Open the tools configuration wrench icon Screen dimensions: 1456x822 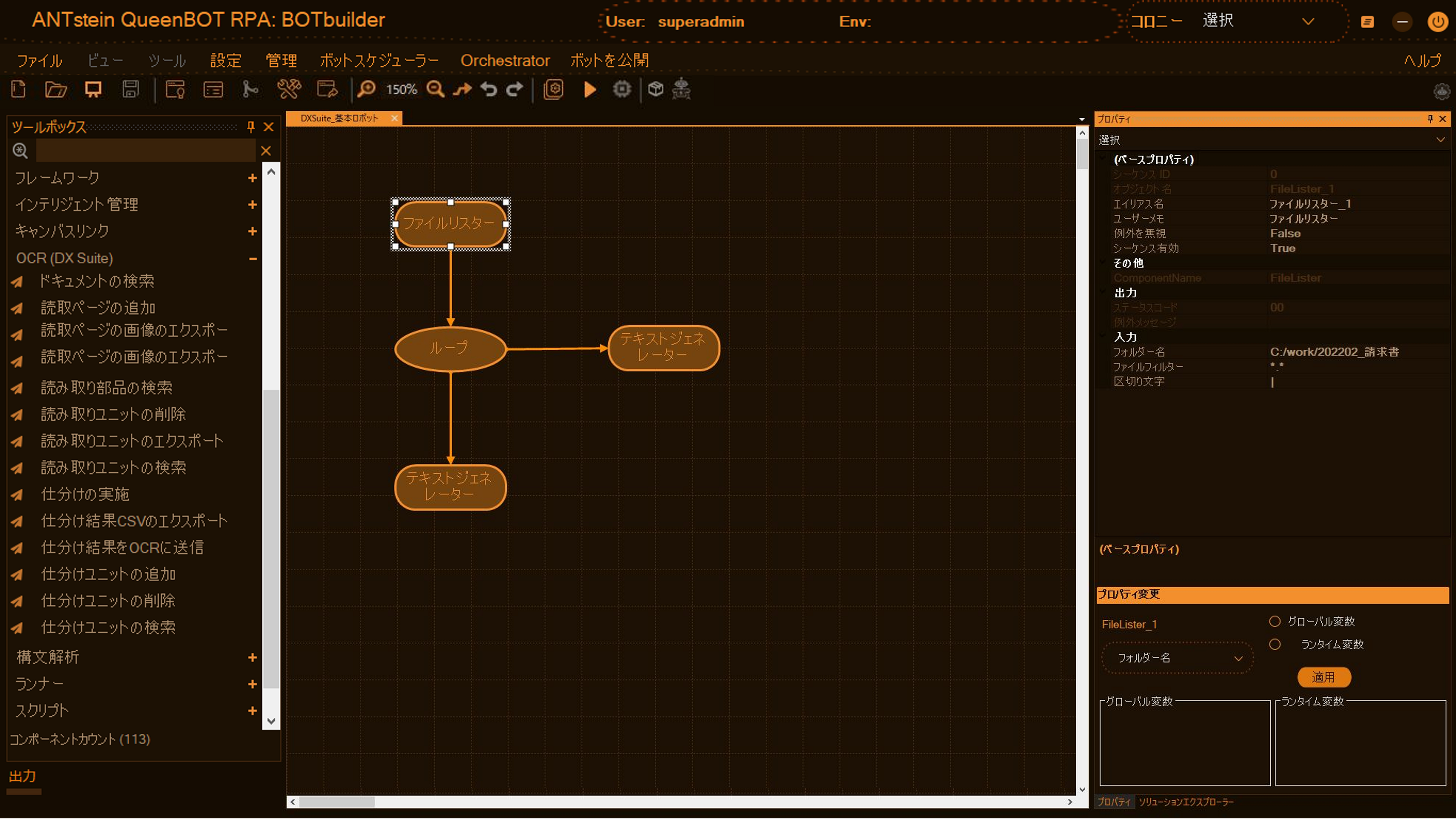290,89
